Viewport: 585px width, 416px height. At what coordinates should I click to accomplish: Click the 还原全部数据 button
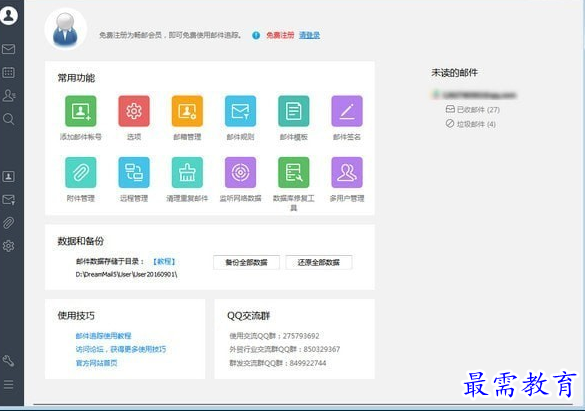point(319,262)
